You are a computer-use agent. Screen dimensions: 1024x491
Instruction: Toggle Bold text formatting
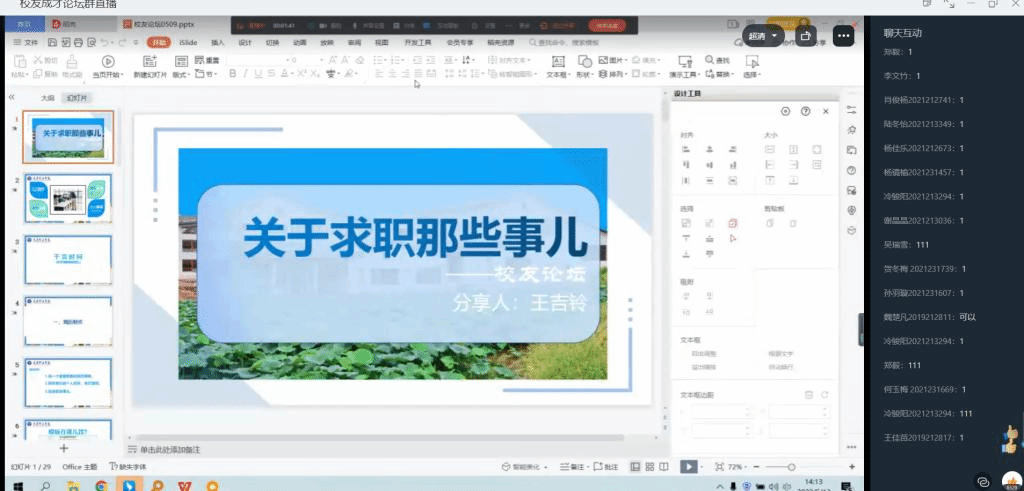tap(232, 74)
